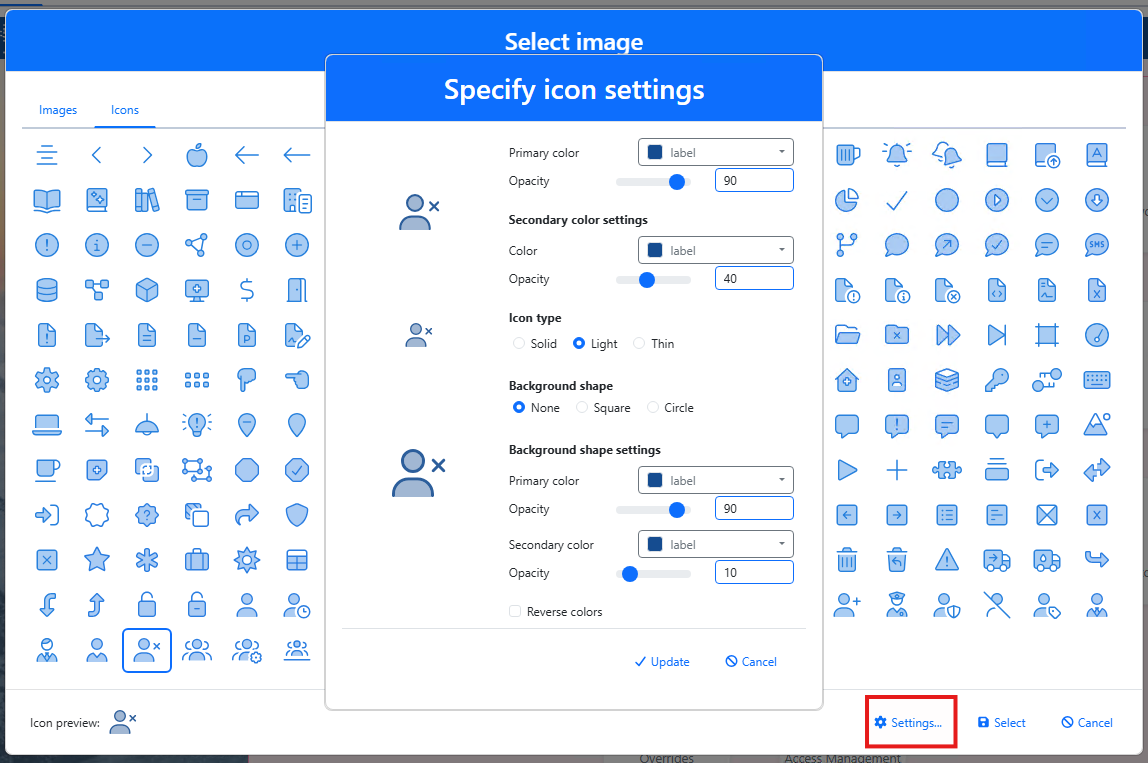This screenshot has height=763, width=1148.
Task: Pick the dollar sign icon
Action: [247, 290]
